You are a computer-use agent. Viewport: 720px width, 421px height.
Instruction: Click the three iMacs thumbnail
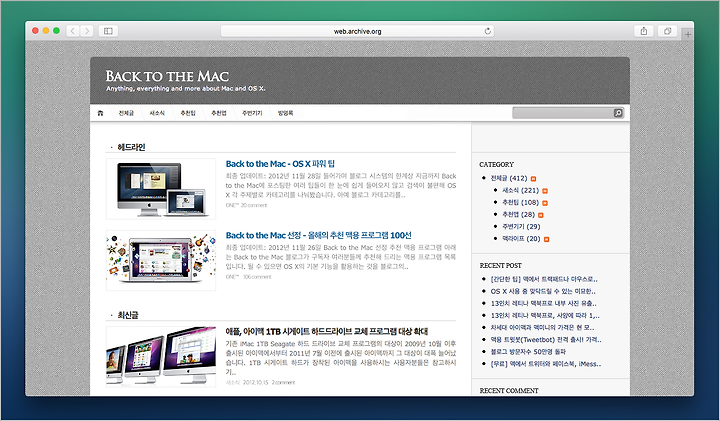161,357
